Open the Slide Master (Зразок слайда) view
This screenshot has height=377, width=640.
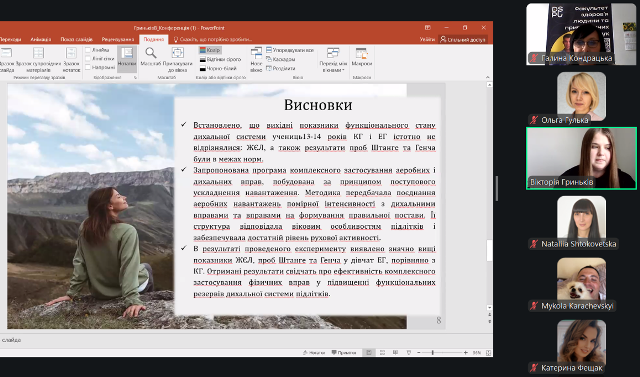(x=7, y=60)
